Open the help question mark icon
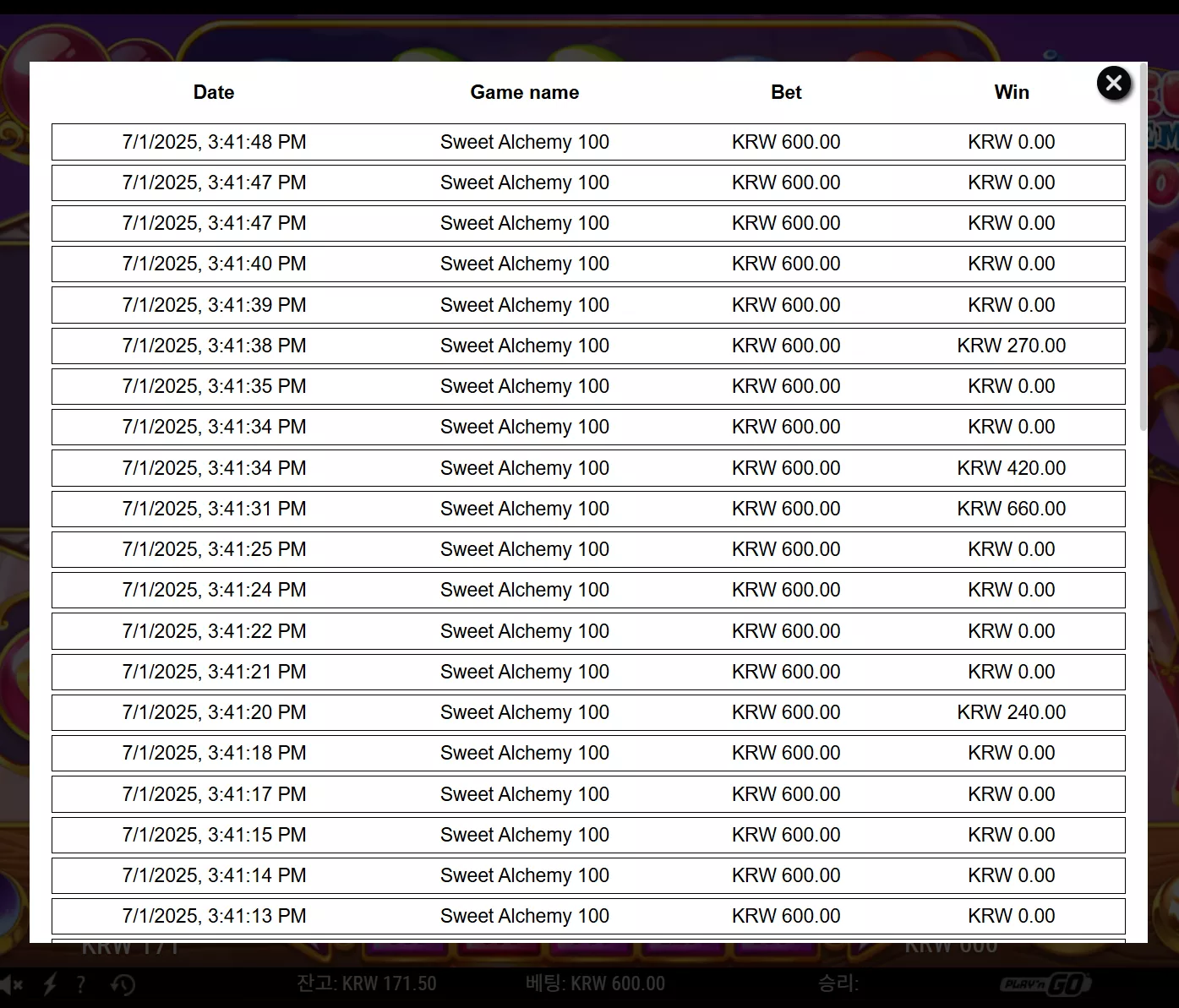The image size is (1179, 1008). [x=81, y=984]
